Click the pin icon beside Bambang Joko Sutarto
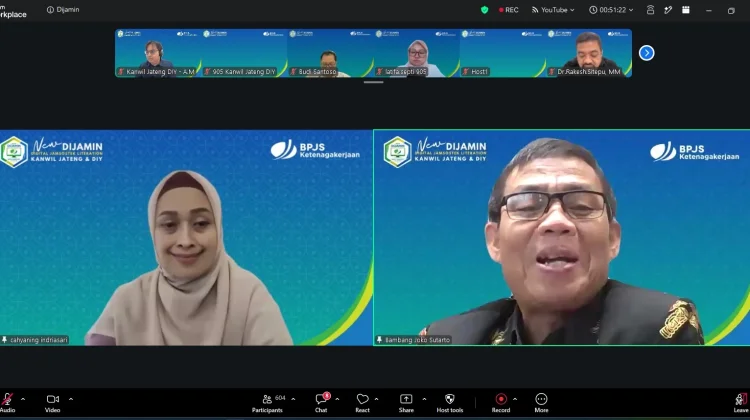 click(379, 340)
